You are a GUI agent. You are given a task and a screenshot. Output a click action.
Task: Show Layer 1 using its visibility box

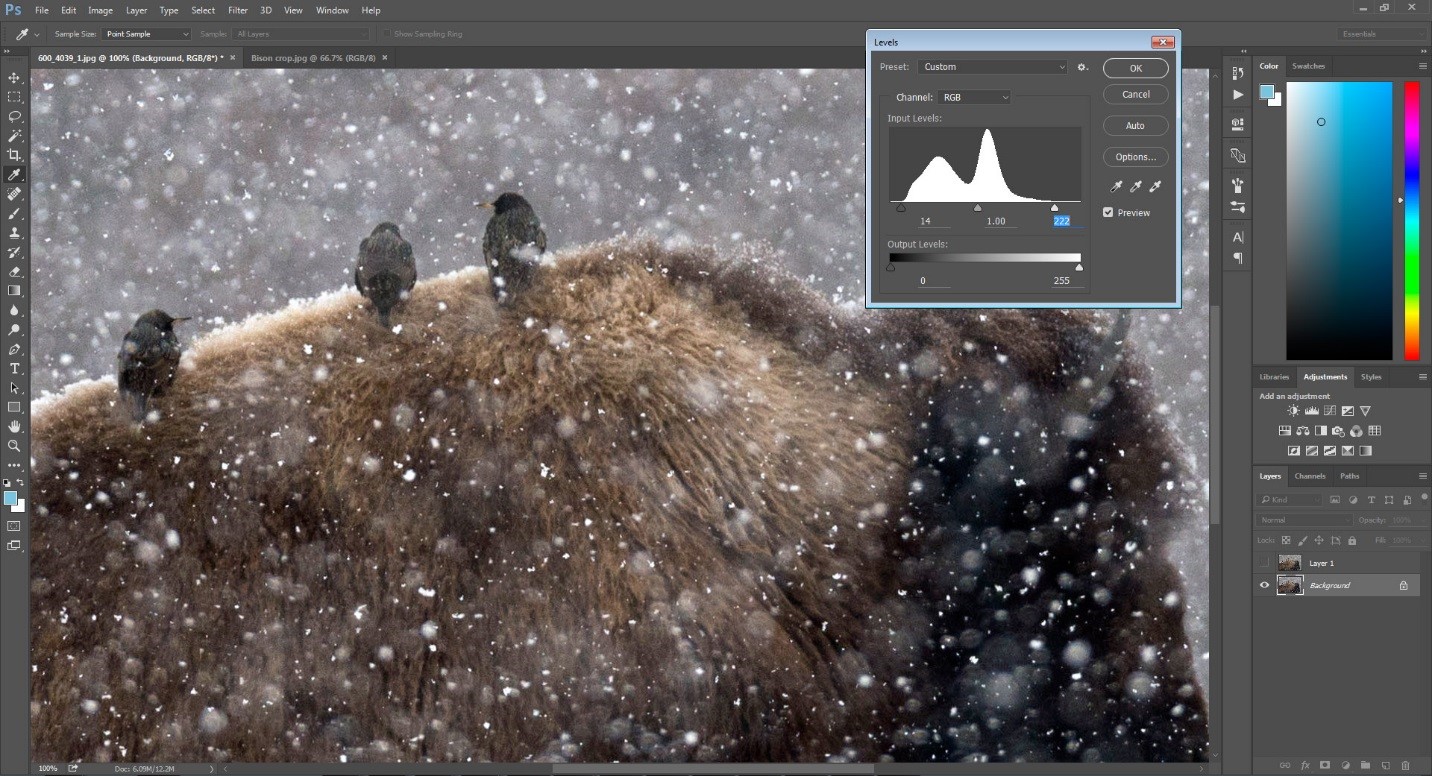tap(1264, 563)
